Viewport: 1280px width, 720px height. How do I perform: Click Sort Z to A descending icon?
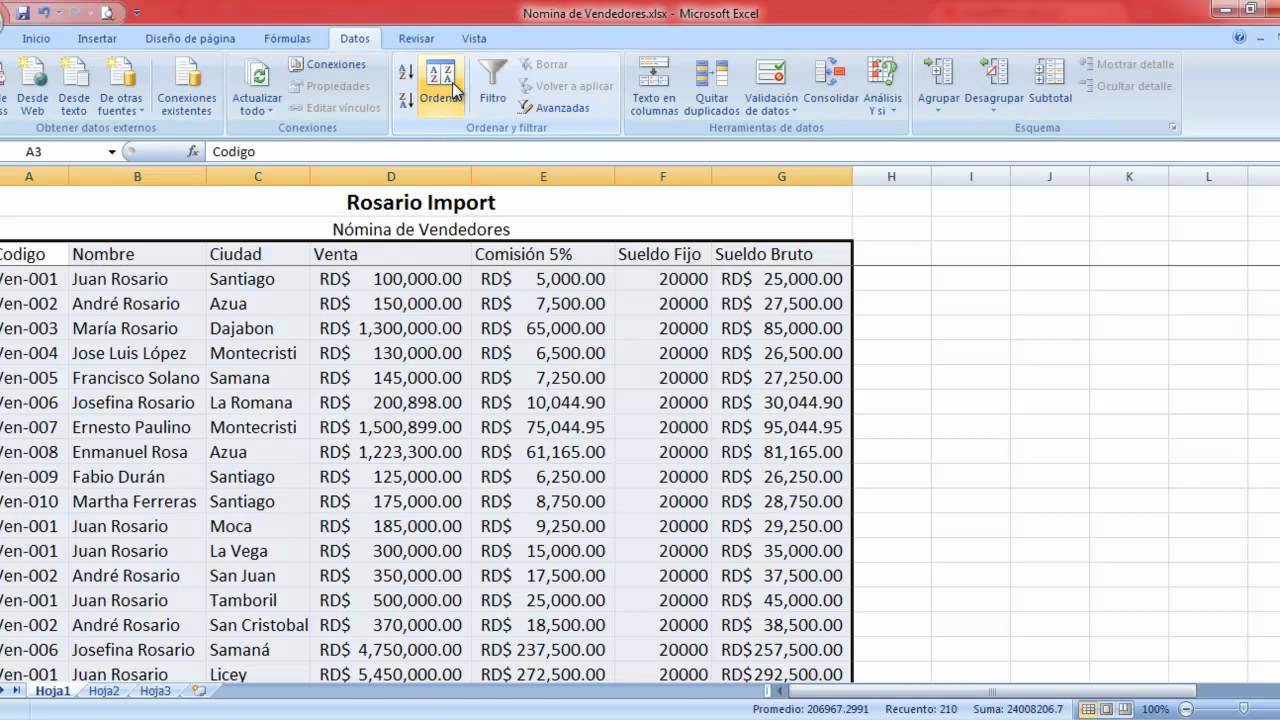[x=406, y=100]
